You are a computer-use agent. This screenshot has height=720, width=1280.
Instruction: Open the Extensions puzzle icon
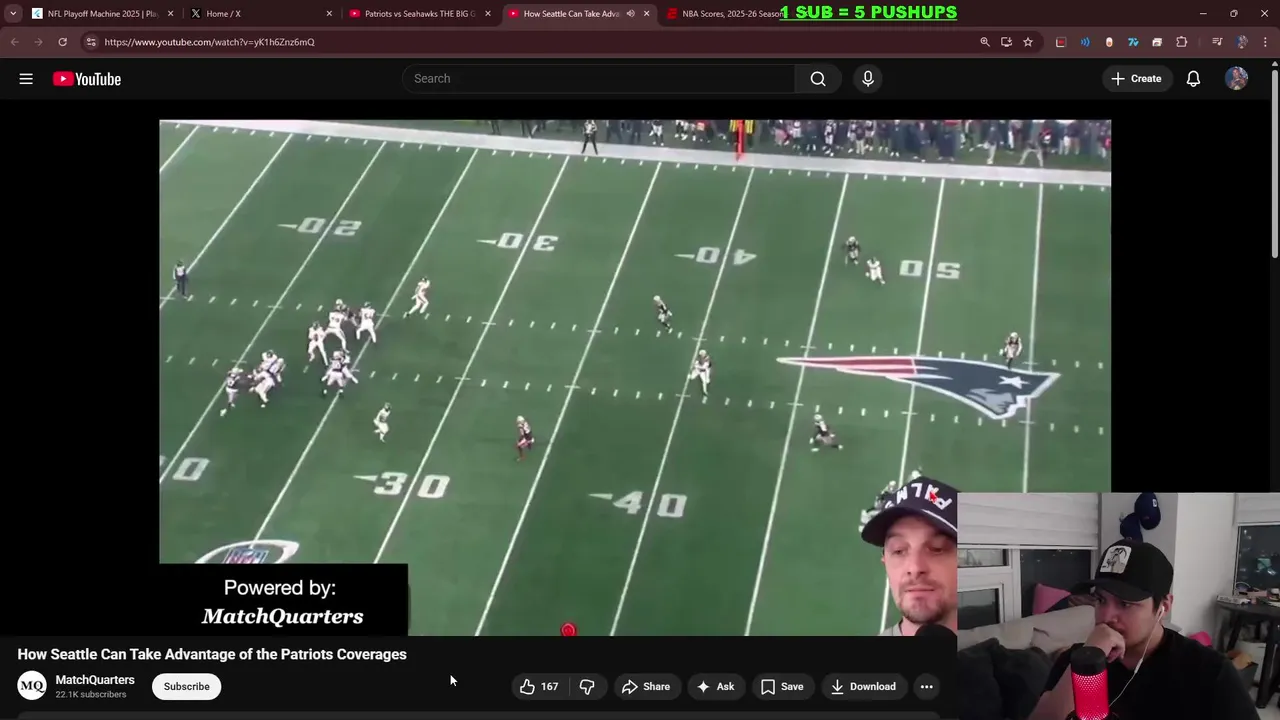pos(1182,42)
